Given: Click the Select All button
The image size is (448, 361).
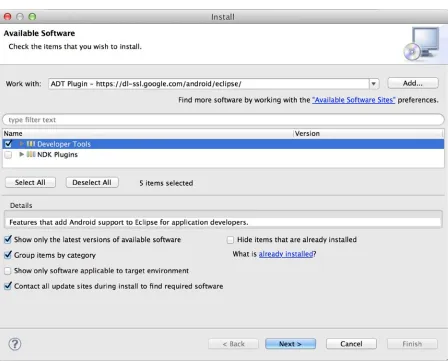Looking at the screenshot, I should [30, 182].
